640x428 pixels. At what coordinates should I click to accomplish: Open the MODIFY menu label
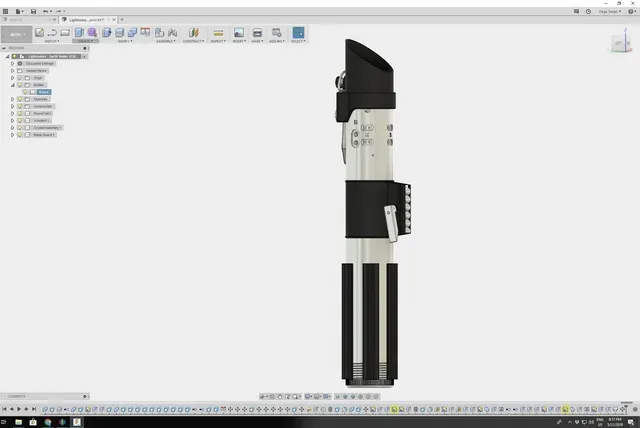(125, 41)
